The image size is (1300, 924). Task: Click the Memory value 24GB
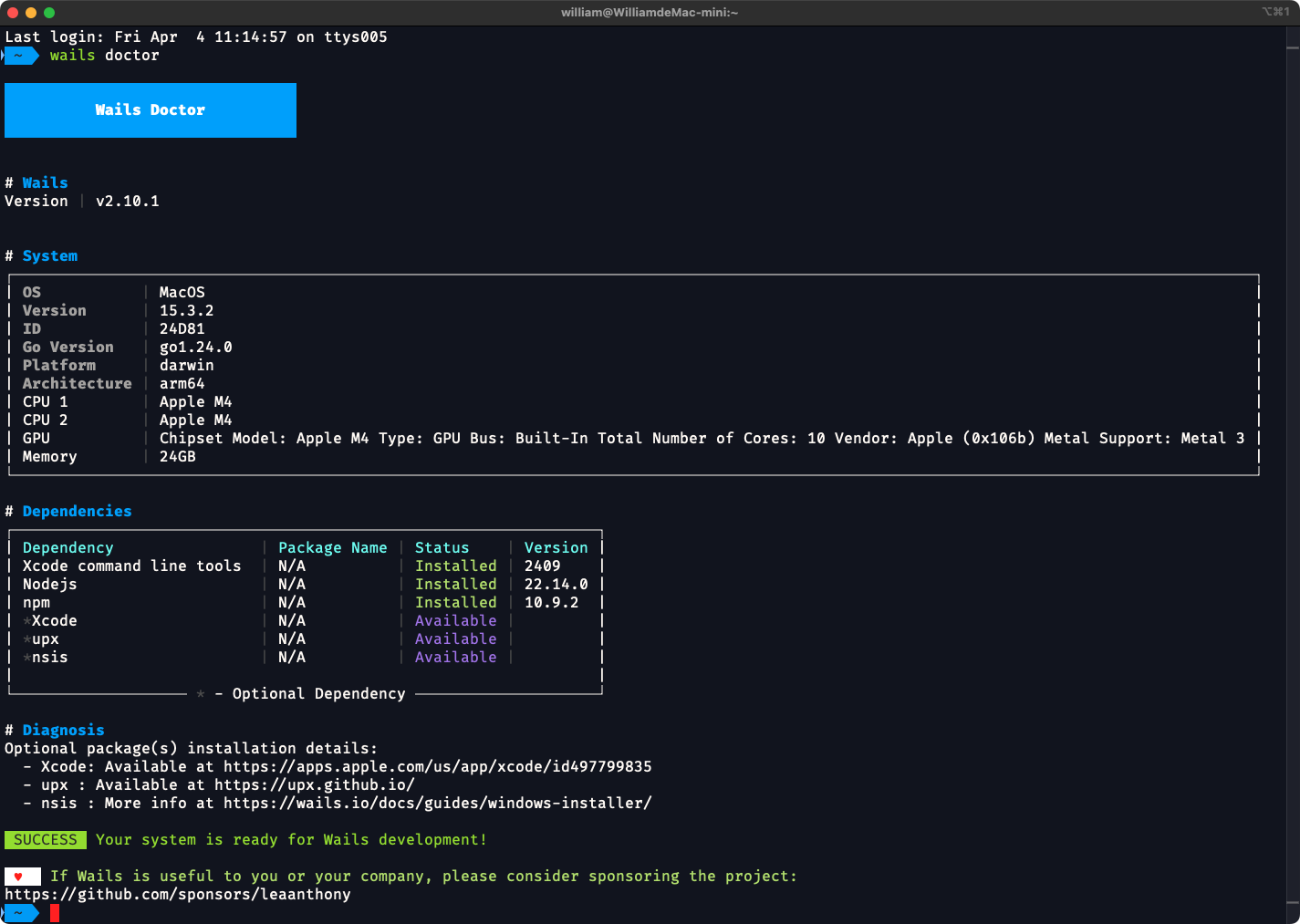point(178,457)
